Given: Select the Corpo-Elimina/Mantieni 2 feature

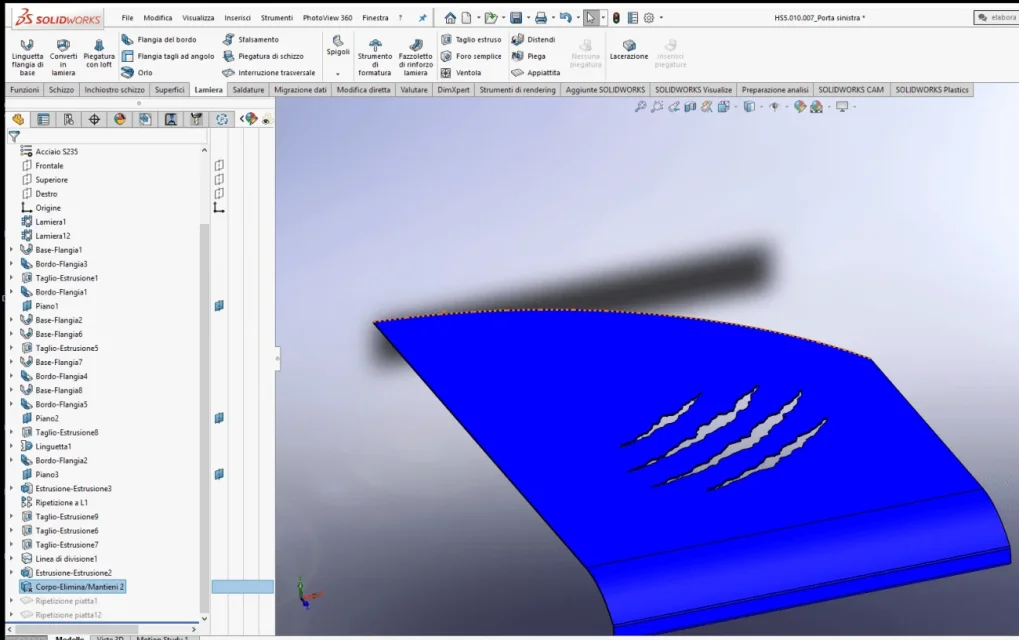Looking at the screenshot, I should pyautogui.click(x=72, y=587).
